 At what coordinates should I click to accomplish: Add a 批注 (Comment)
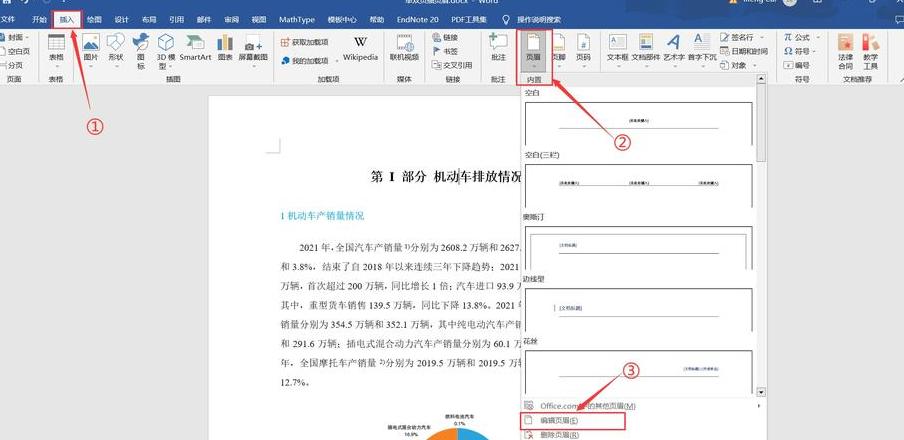click(498, 47)
